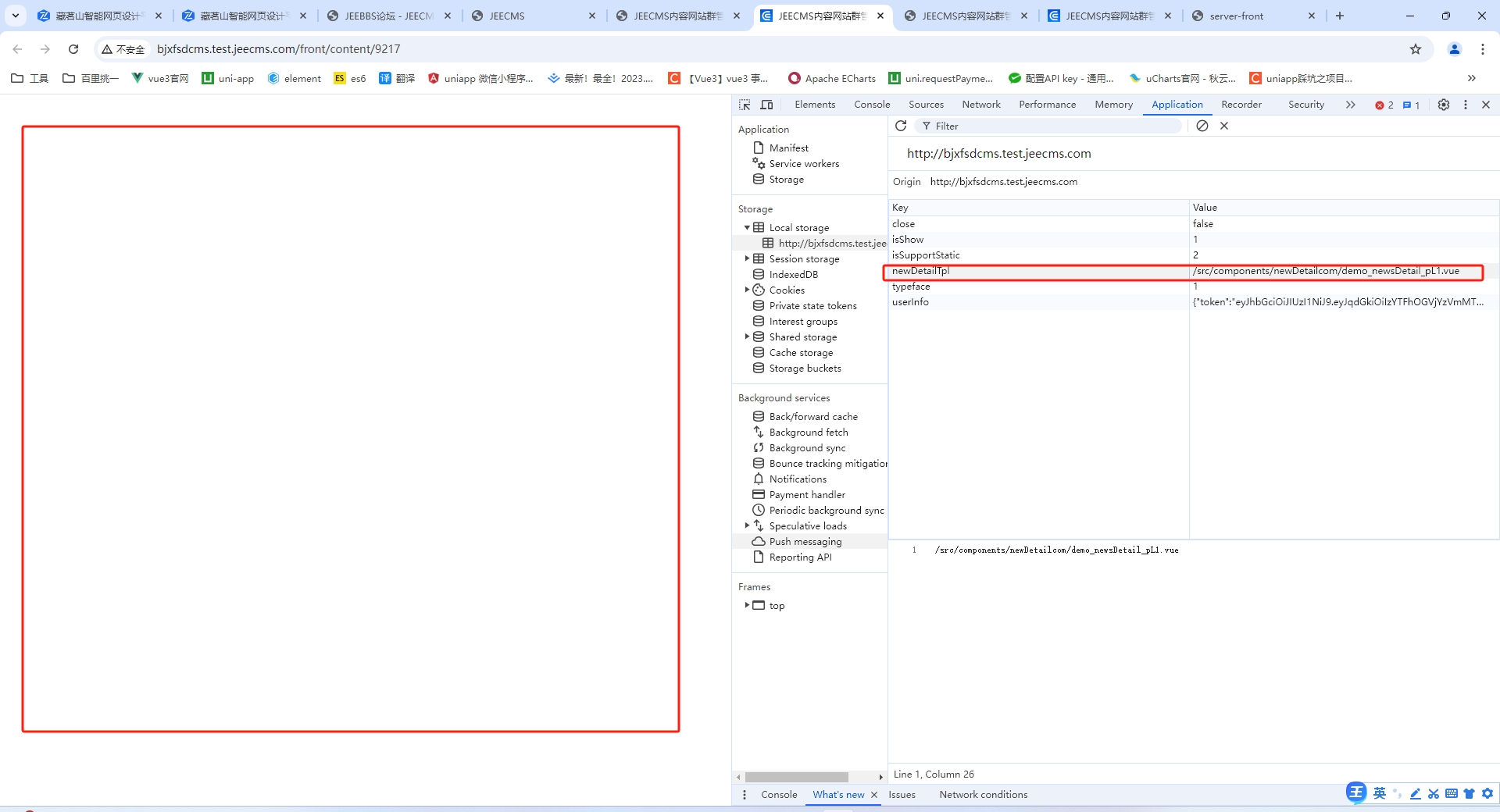The image size is (1500, 812).
Task: Delete selected storage entry X icon
Action: coord(1224,126)
